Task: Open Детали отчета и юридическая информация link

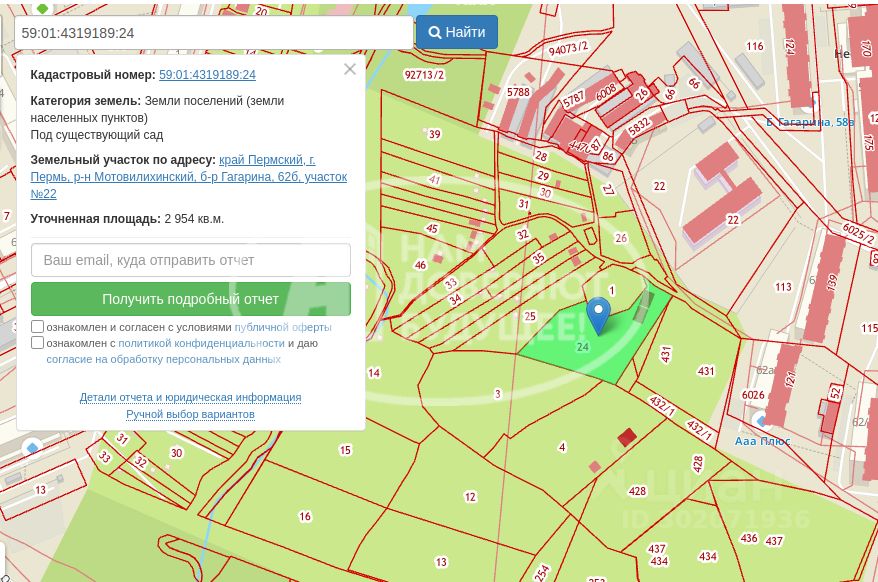Action: [x=190, y=397]
